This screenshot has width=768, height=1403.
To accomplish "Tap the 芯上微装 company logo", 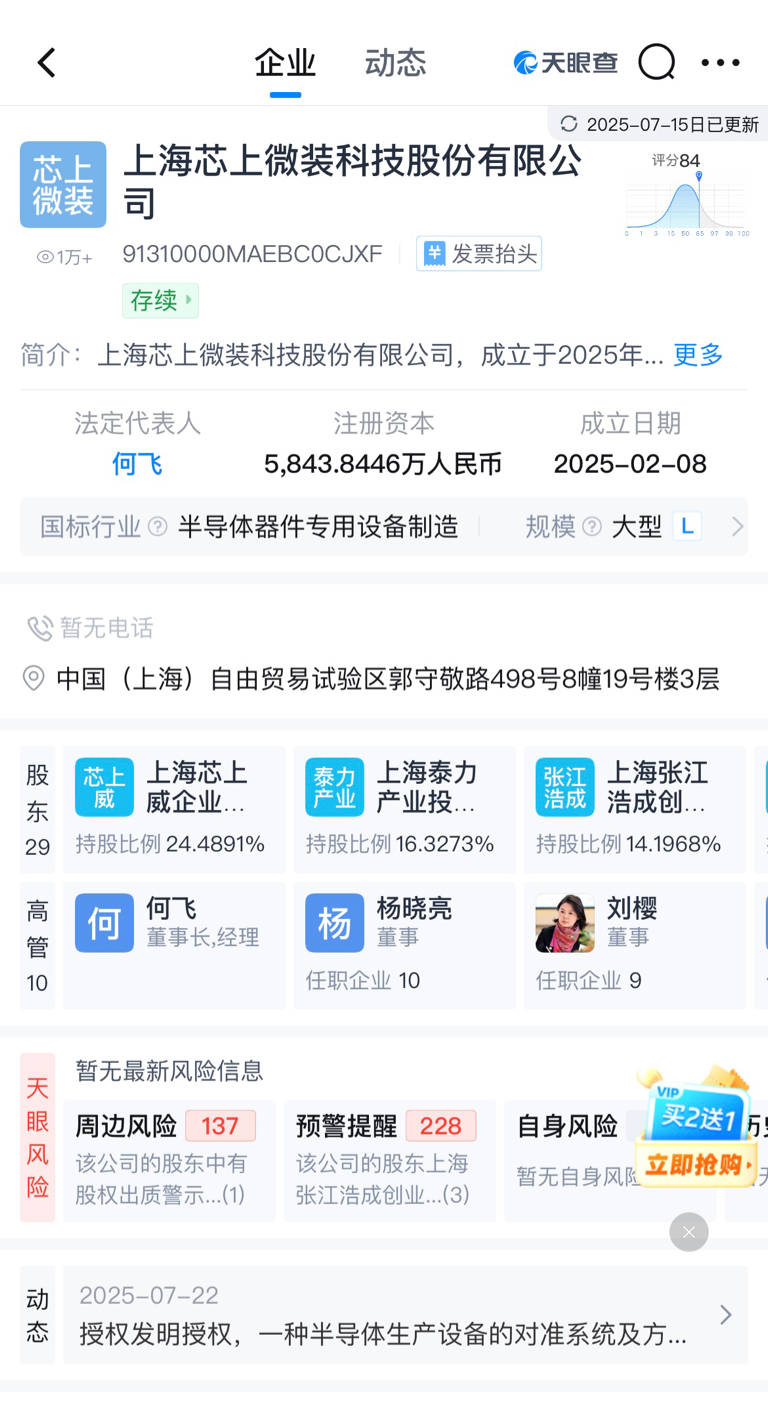I will tap(63, 184).
